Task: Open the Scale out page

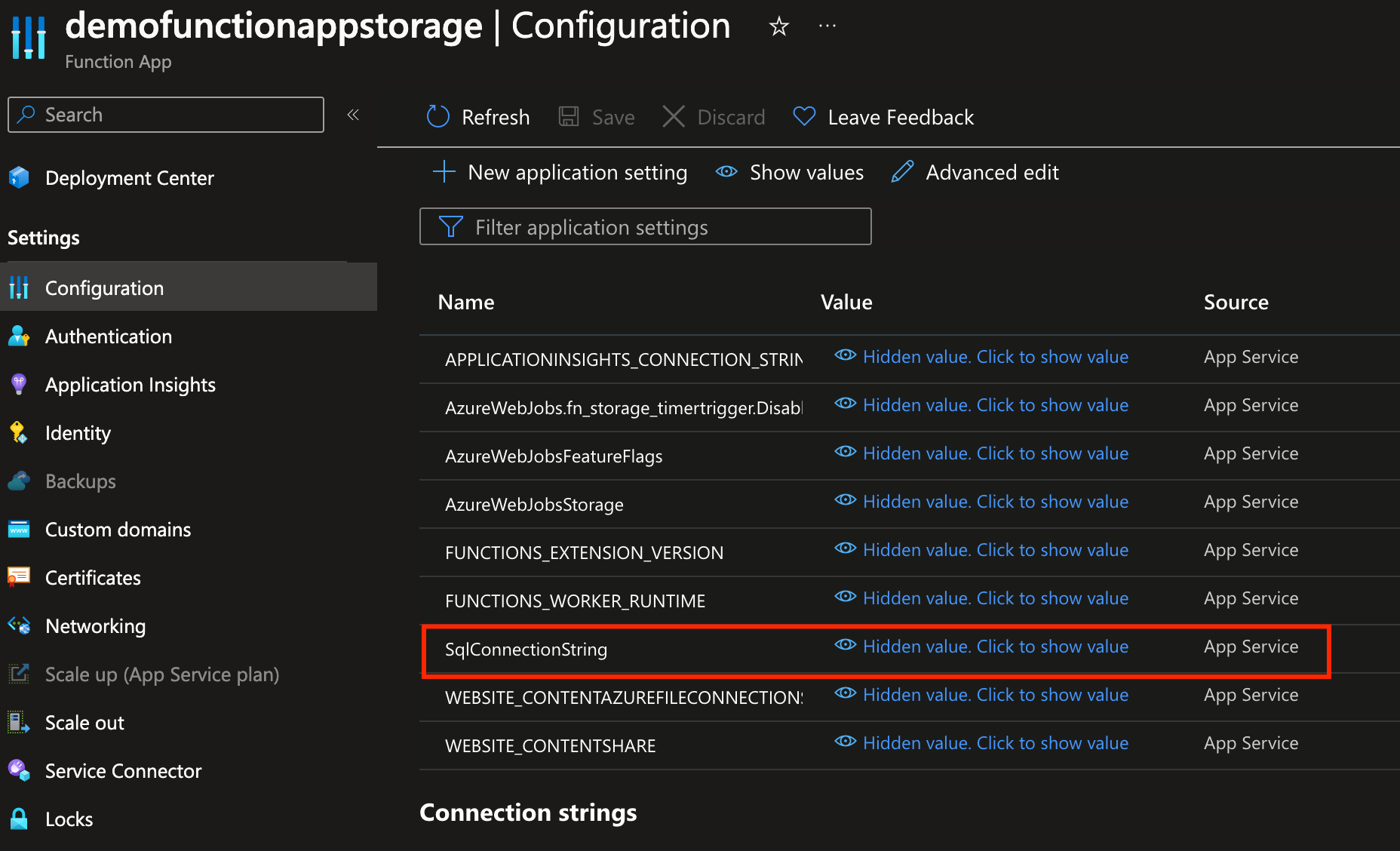Action: click(84, 723)
